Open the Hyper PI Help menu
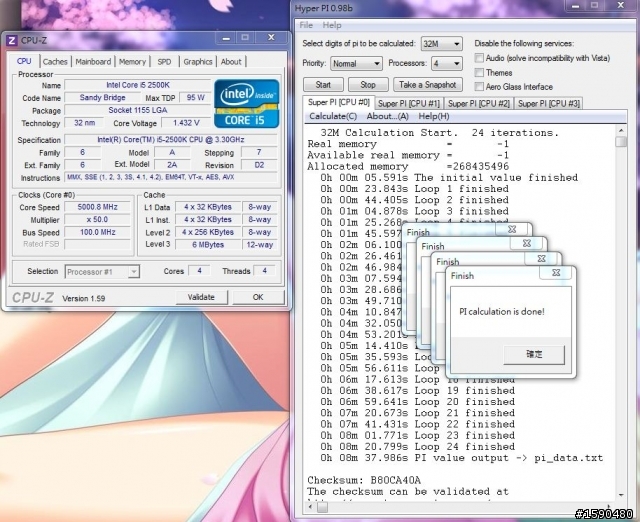 tap(332, 25)
